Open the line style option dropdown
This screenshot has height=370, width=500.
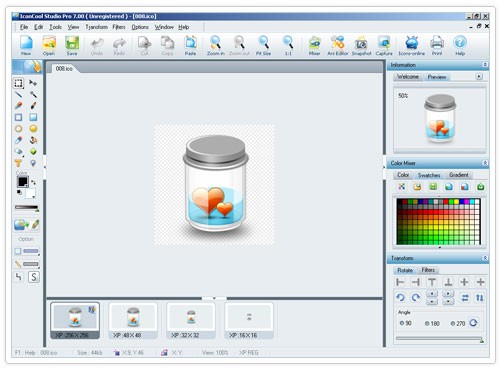tap(27, 264)
